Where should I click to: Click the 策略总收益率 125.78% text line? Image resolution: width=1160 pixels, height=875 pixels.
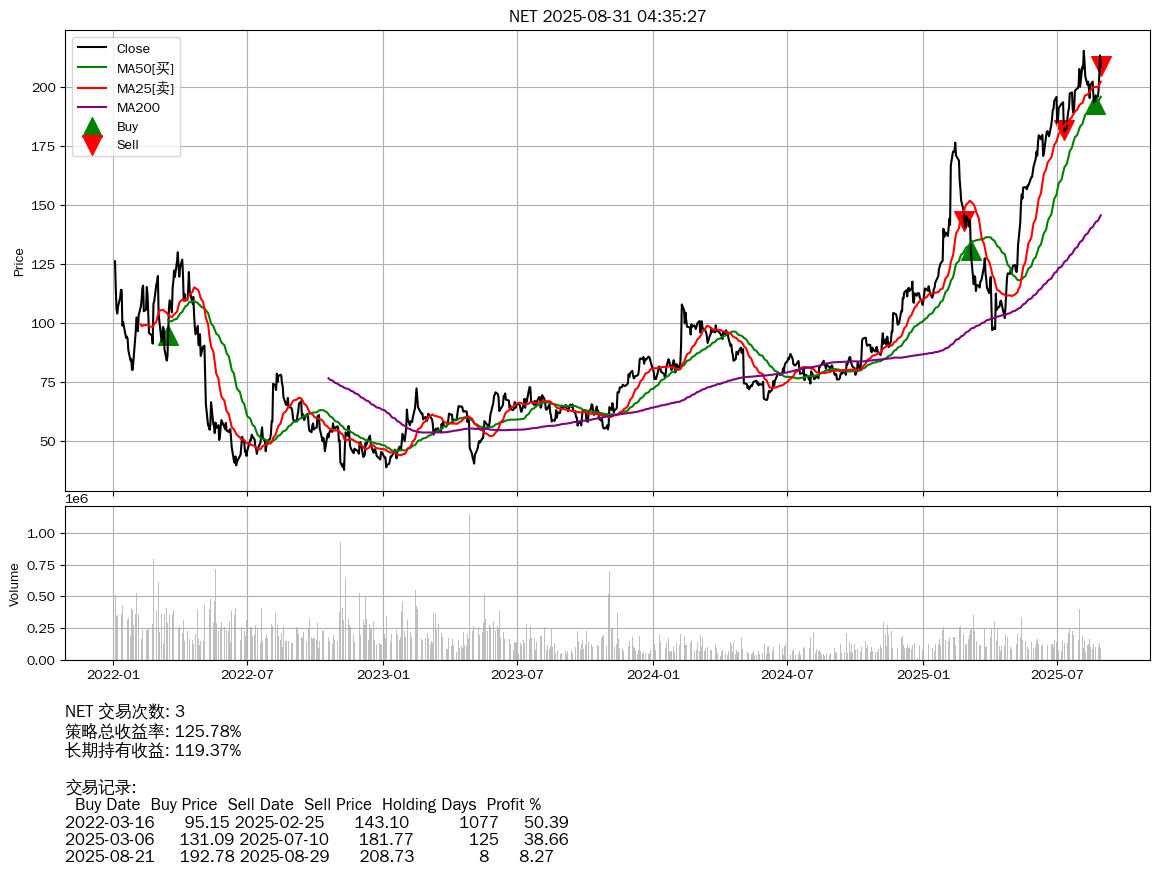(153, 731)
